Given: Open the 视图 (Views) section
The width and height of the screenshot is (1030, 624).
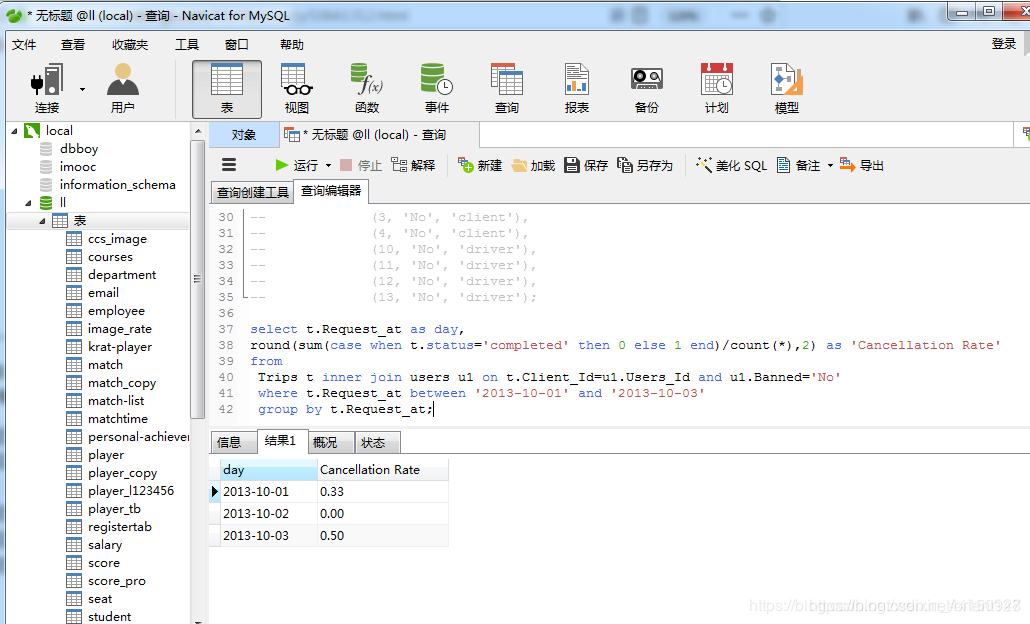Looking at the screenshot, I should (296, 86).
